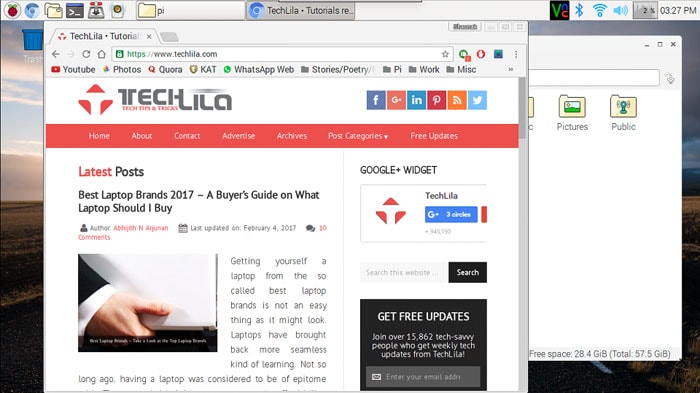Image resolution: width=700 pixels, height=393 pixels.
Task: Bookmark this page with the star icon
Action: (445, 54)
